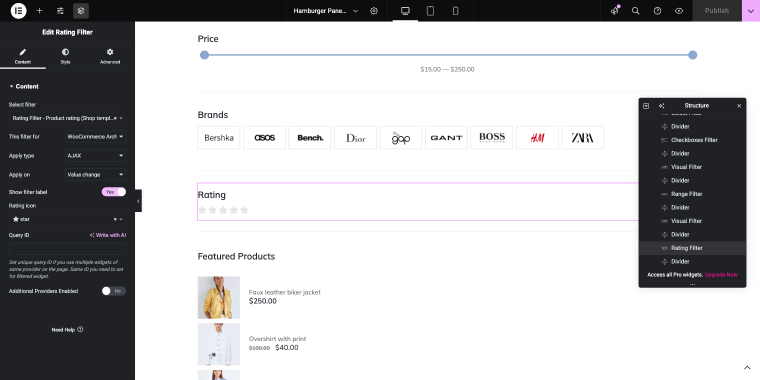
Task: Collapse the Content section
Action: [x=24, y=86]
